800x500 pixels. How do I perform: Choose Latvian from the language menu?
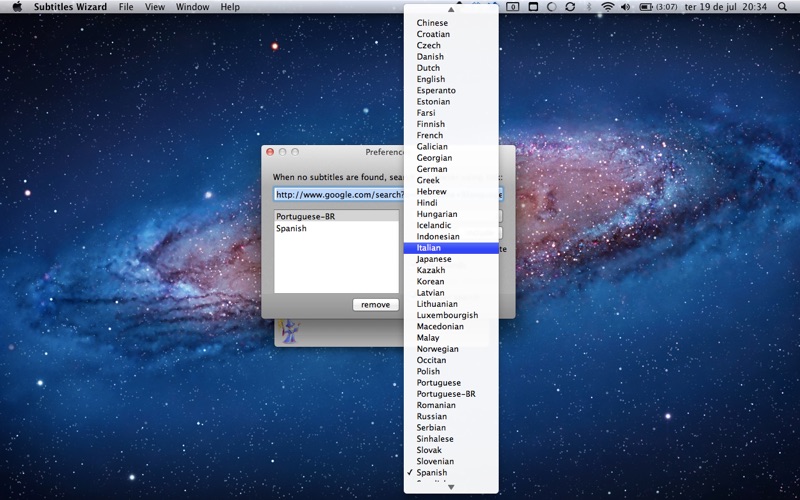[x=451, y=293]
